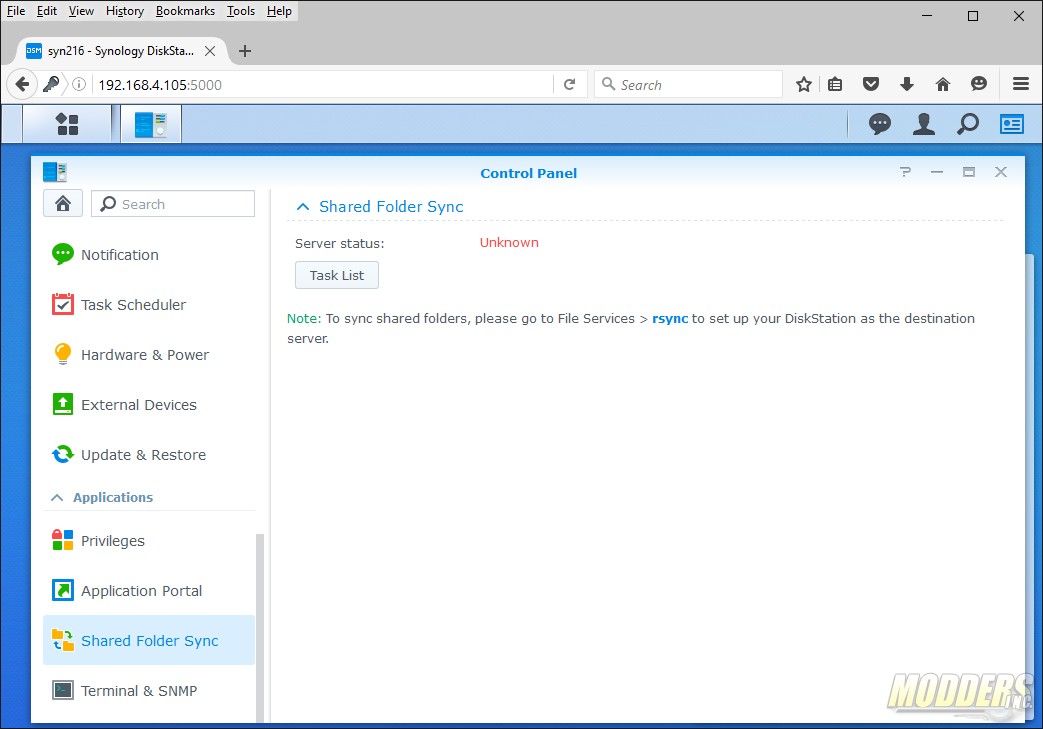This screenshot has height=729, width=1043.
Task: Click the Control Panel search field
Action: point(173,204)
